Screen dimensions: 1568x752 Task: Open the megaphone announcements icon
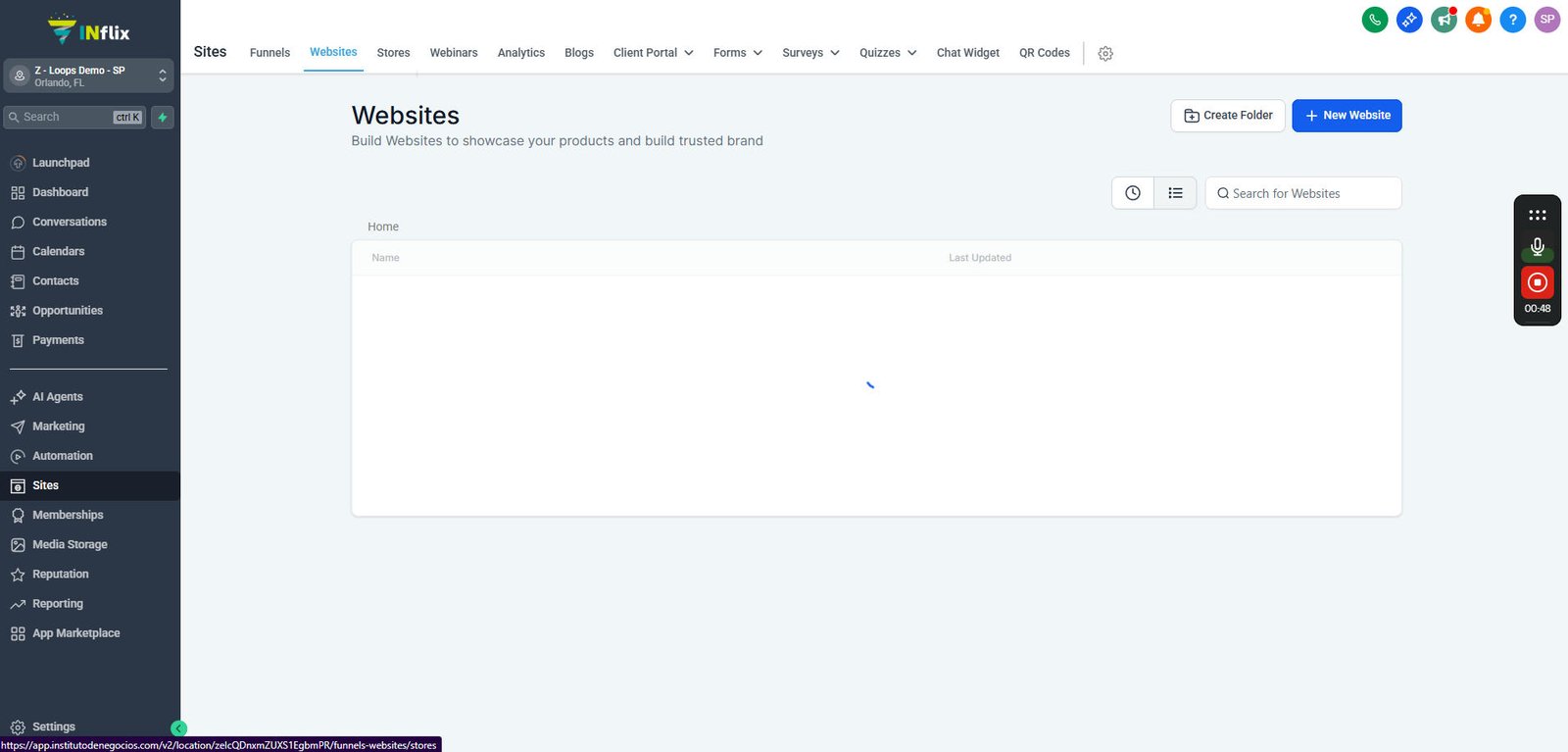click(1444, 20)
